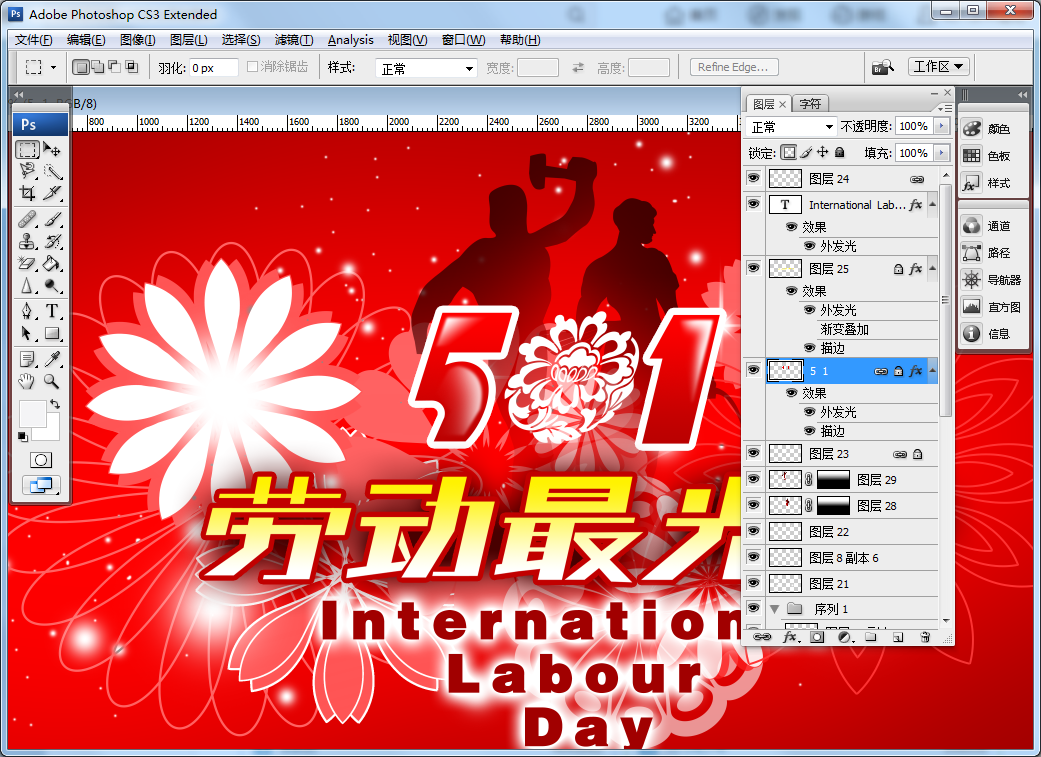Select the Hand tool

tap(27, 381)
